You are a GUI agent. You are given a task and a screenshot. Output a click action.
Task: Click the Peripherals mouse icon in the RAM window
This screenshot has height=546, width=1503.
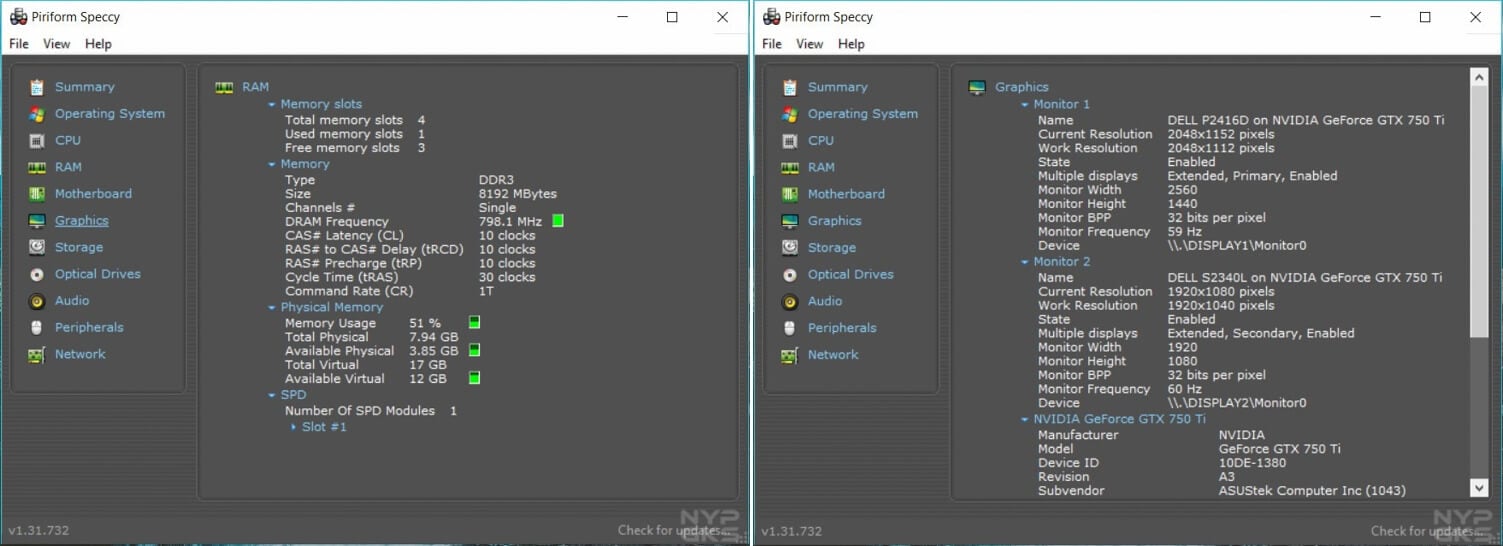37,328
